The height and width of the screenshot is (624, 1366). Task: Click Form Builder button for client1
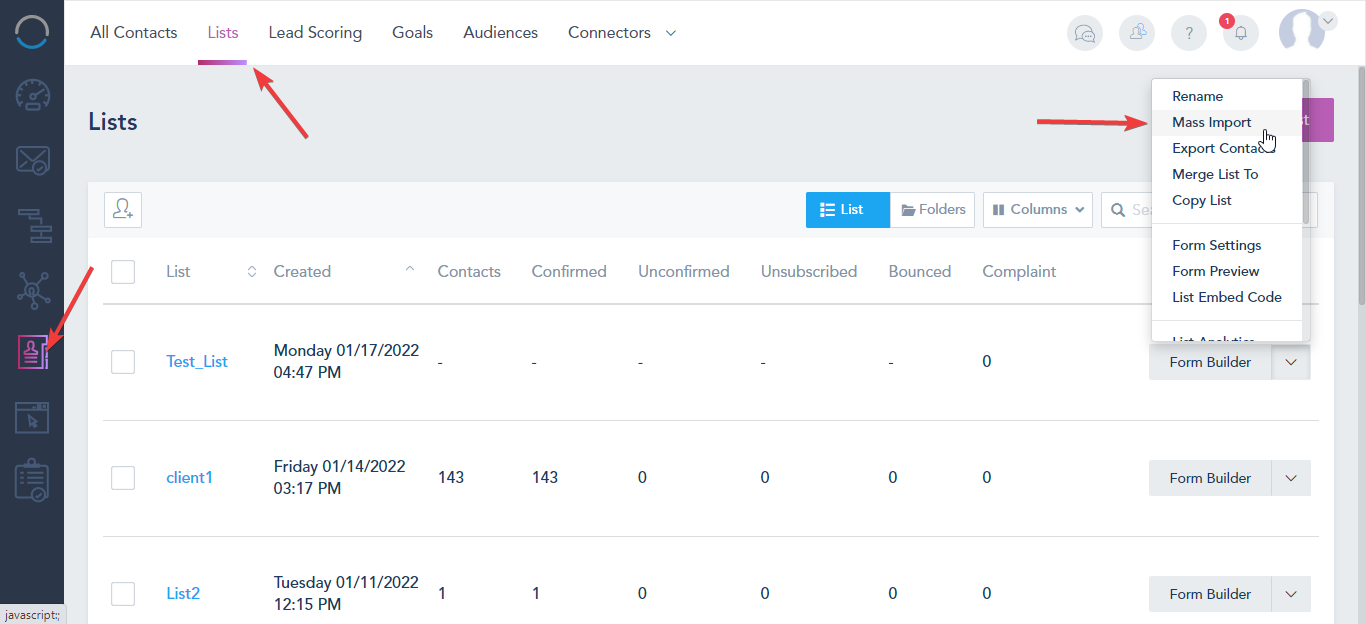point(1210,478)
